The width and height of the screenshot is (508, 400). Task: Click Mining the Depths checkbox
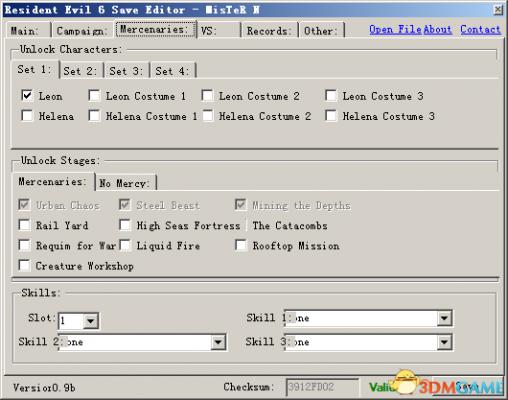coord(241,205)
